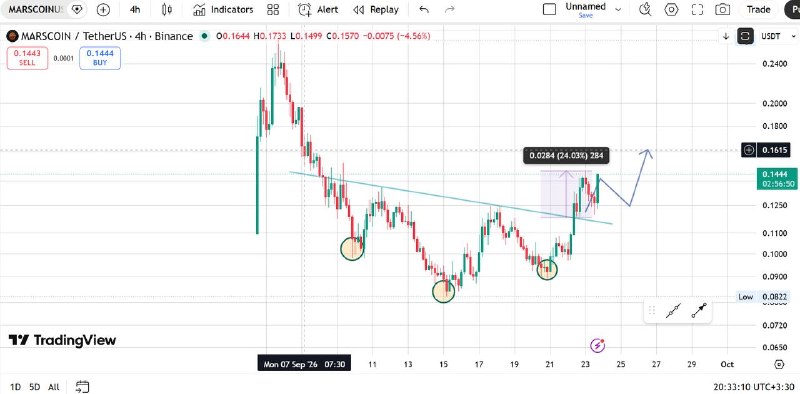Click the measurement label 0.0284 (24.03%) 284
Screen dimensions: 800x394
(566, 155)
